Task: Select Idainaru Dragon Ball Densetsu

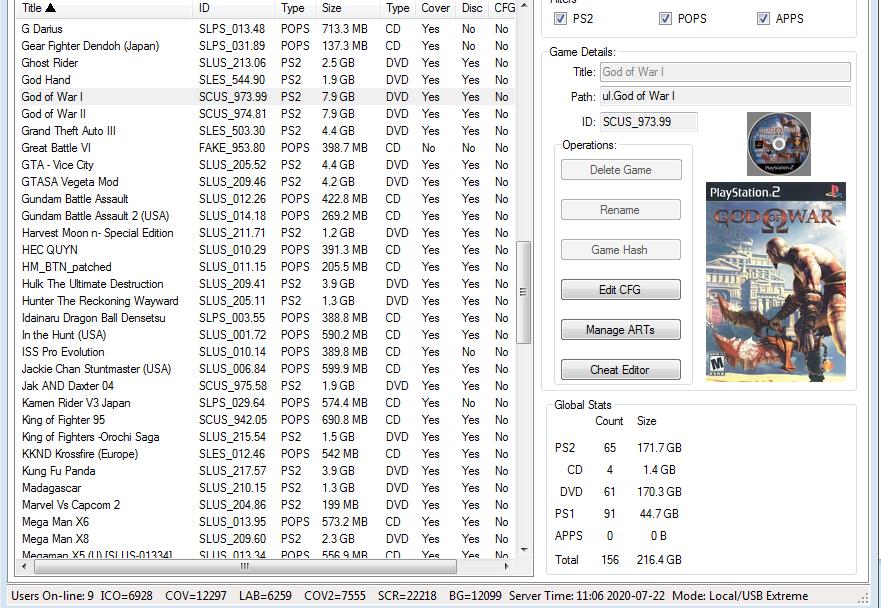Action: point(267,317)
